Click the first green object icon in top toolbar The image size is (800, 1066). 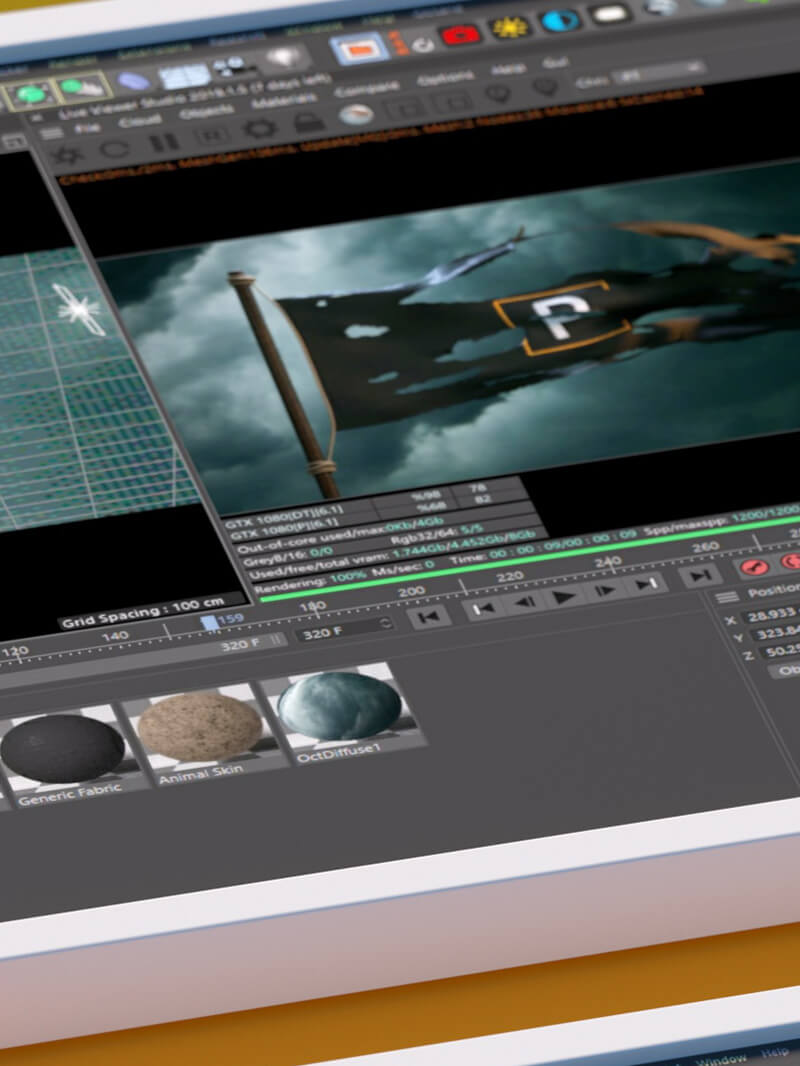tap(30, 94)
